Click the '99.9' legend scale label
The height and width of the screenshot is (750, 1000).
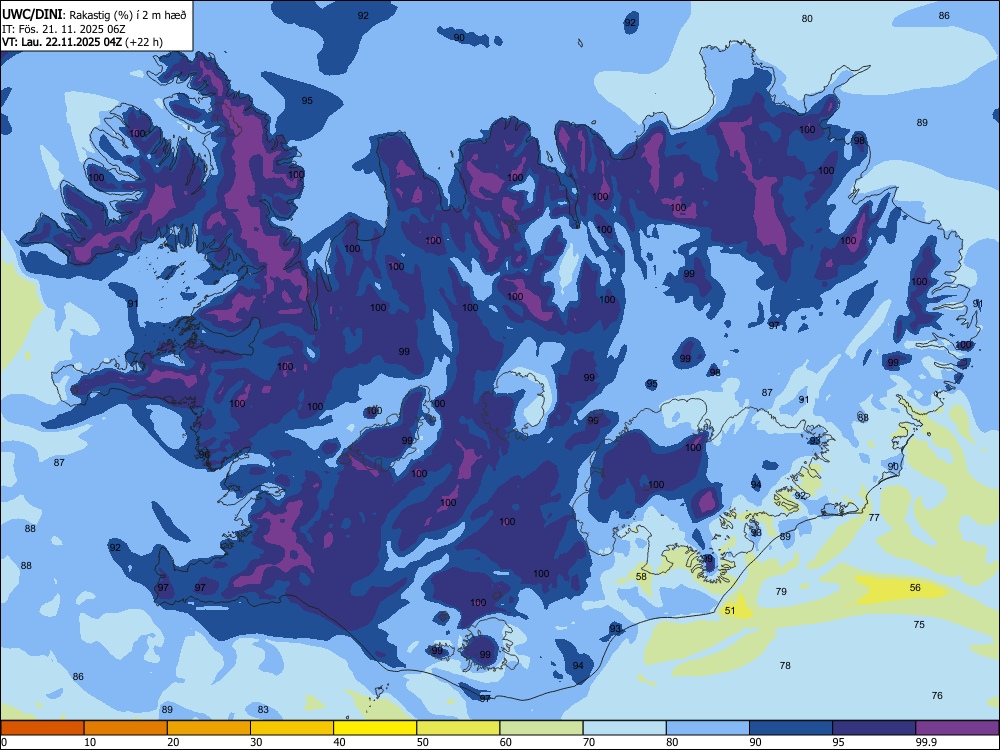(x=925, y=742)
